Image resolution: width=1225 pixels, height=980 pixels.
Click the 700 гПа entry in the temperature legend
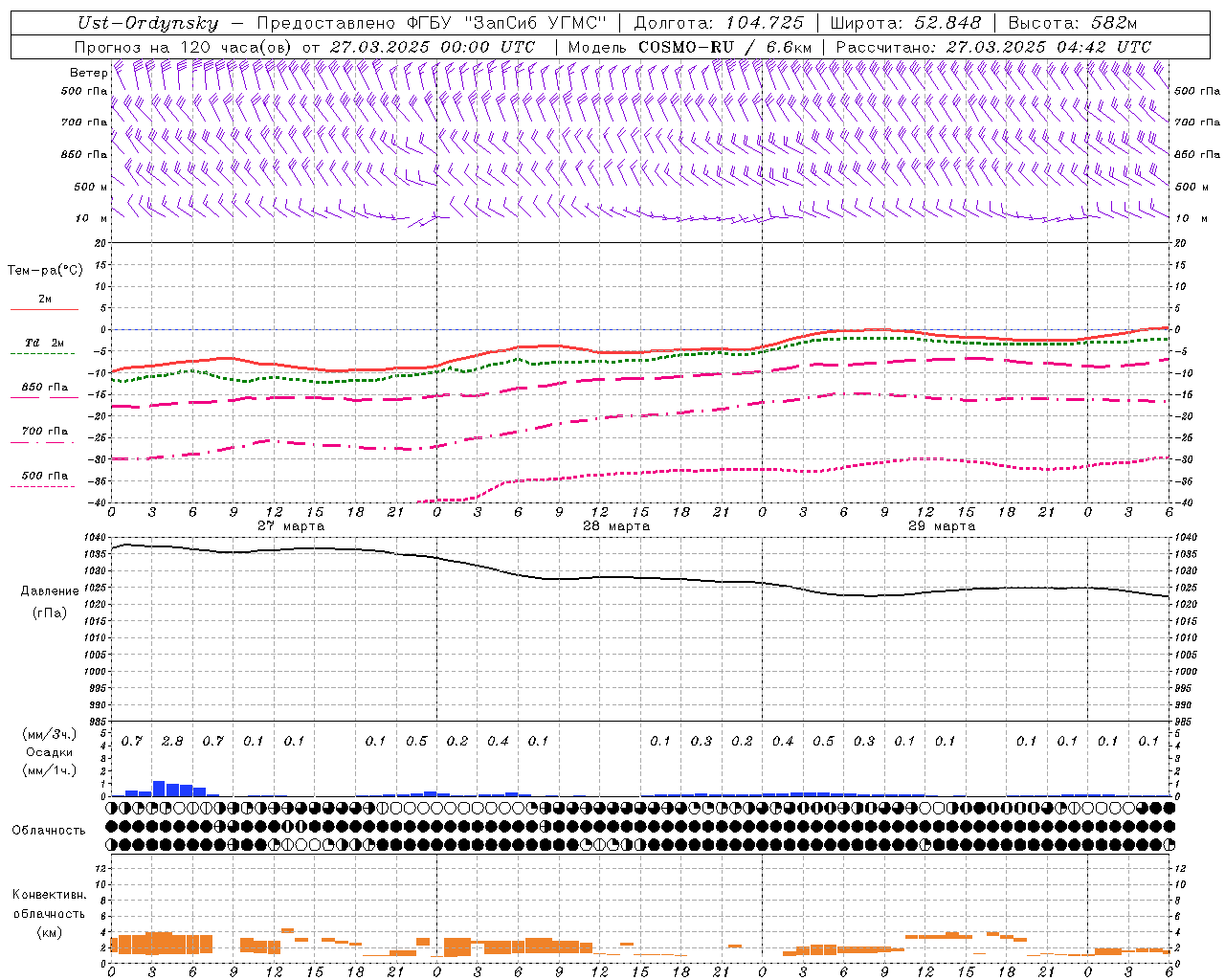45,431
